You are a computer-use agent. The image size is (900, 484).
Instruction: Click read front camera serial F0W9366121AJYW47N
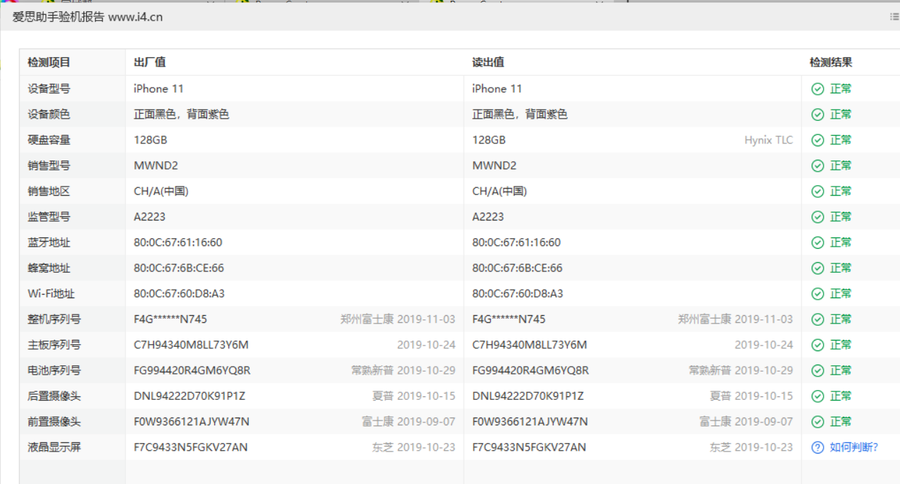pos(530,422)
